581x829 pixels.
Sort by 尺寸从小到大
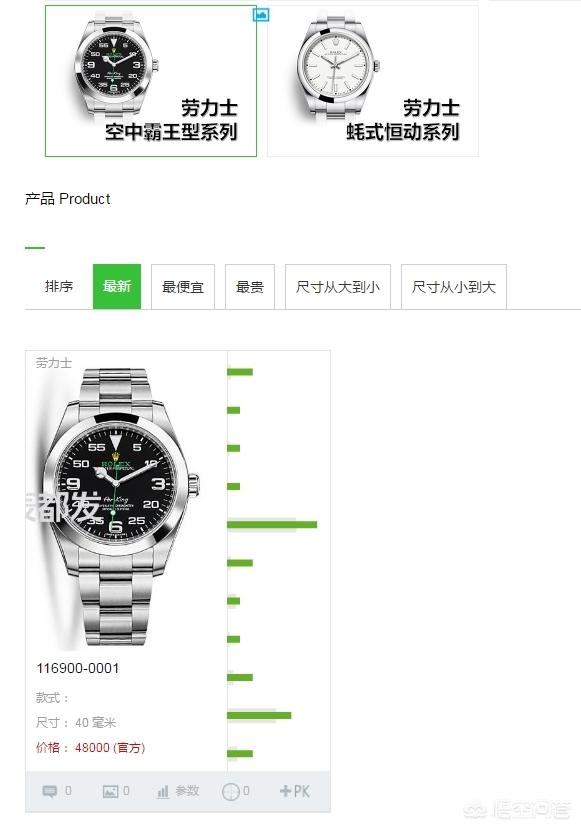(454, 287)
